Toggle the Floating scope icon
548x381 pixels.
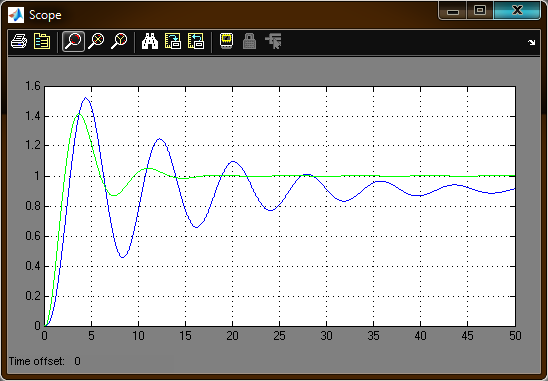(x=226, y=41)
